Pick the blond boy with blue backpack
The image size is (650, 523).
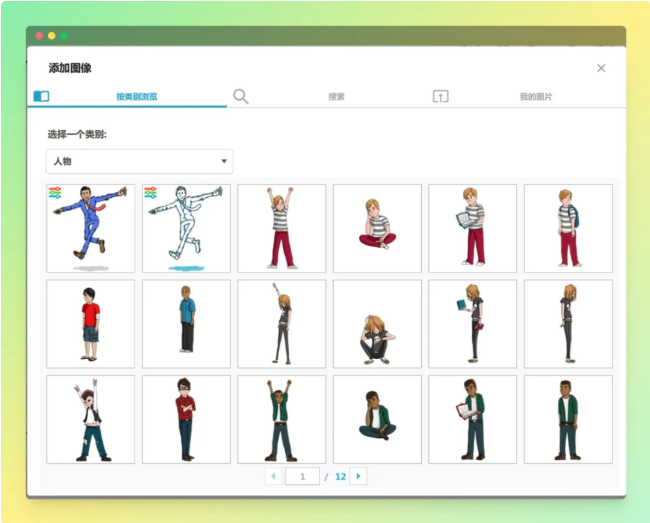[x=568, y=228]
